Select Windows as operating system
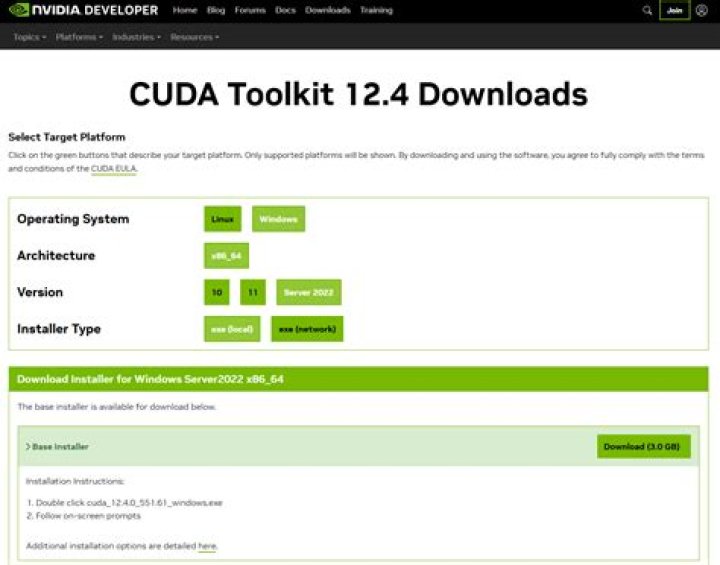This screenshot has height=565, width=720. tap(278, 219)
